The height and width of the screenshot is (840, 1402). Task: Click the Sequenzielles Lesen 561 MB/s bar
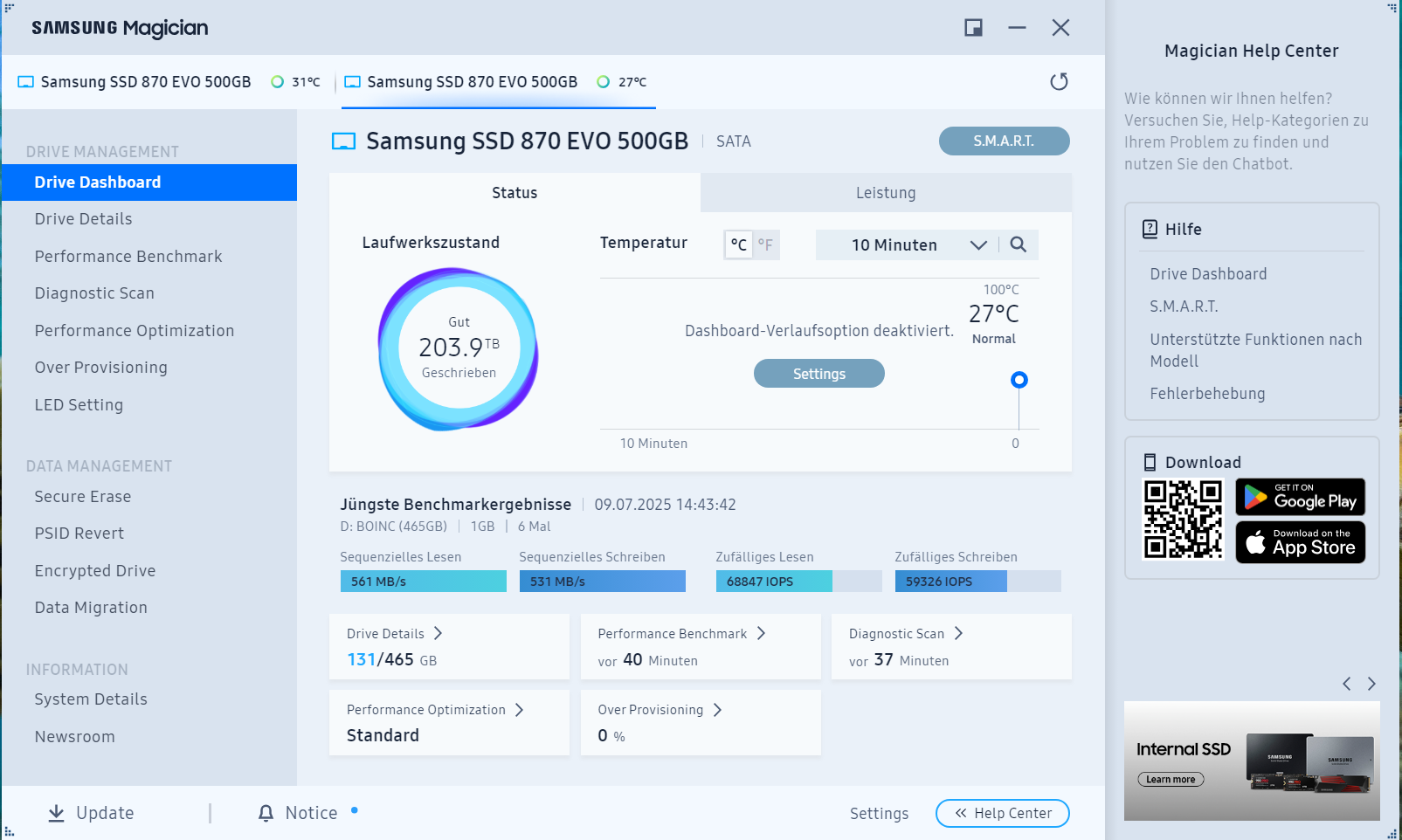tap(424, 582)
